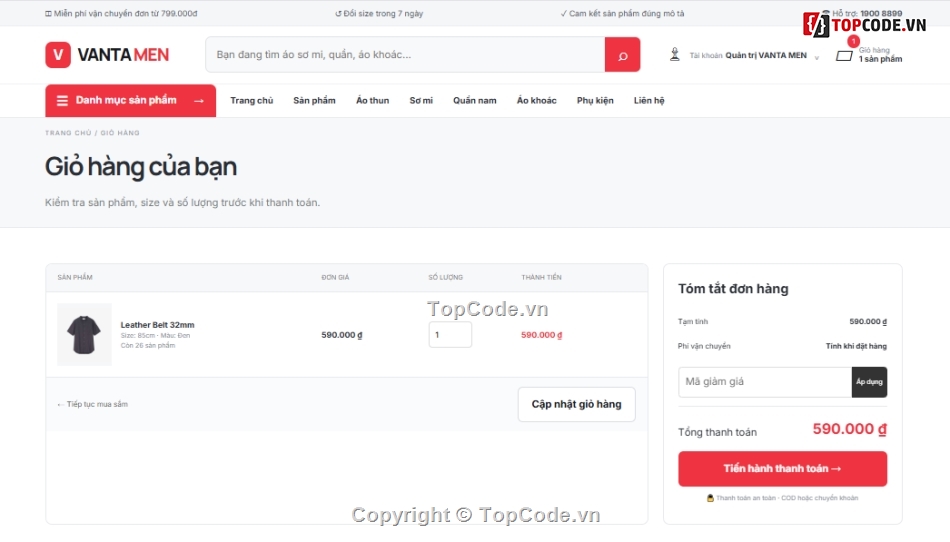950x542 pixels.
Task: Select the Sơ mi menu item
Action: 421,101
